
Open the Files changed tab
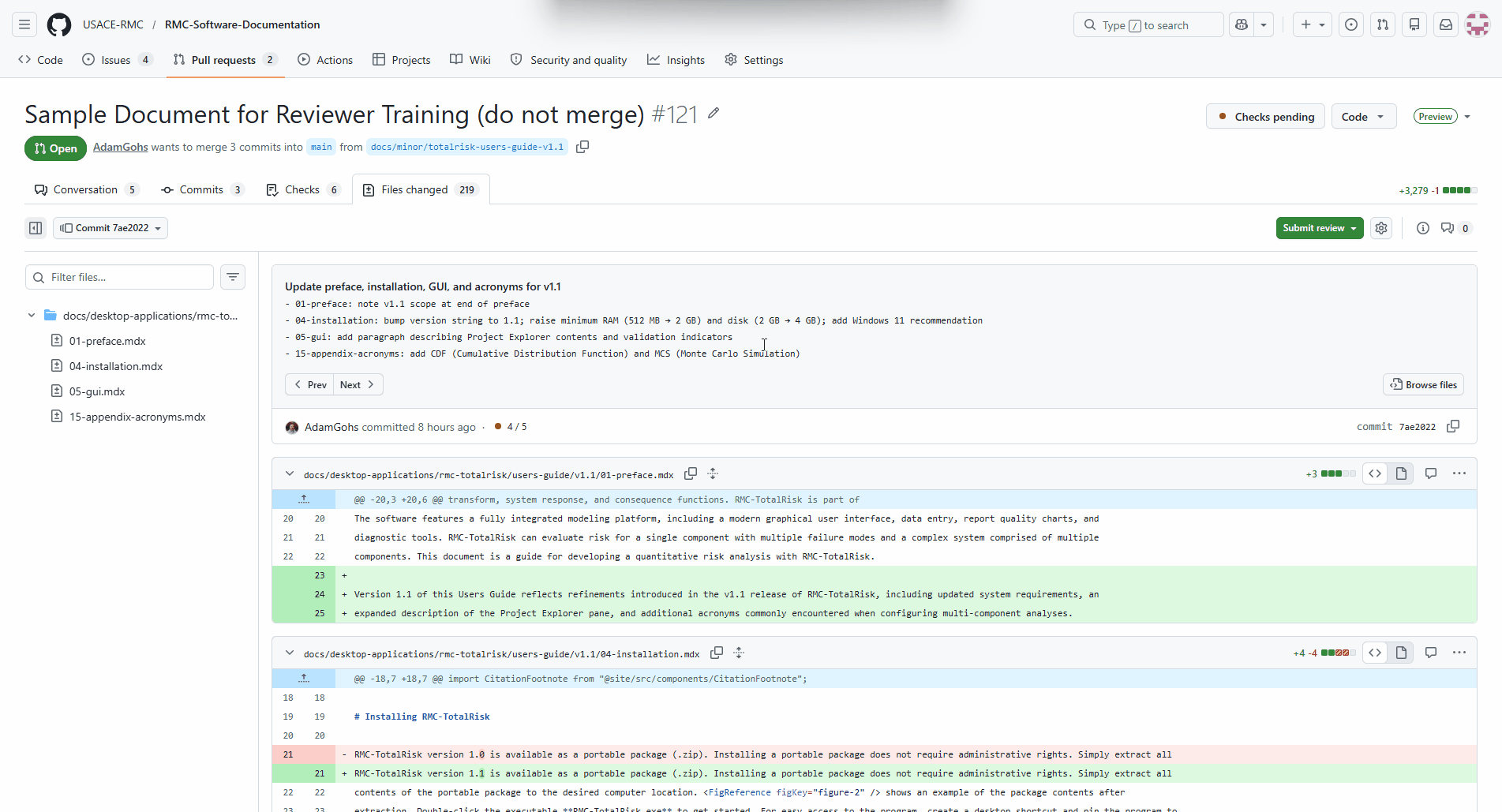tap(420, 189)
